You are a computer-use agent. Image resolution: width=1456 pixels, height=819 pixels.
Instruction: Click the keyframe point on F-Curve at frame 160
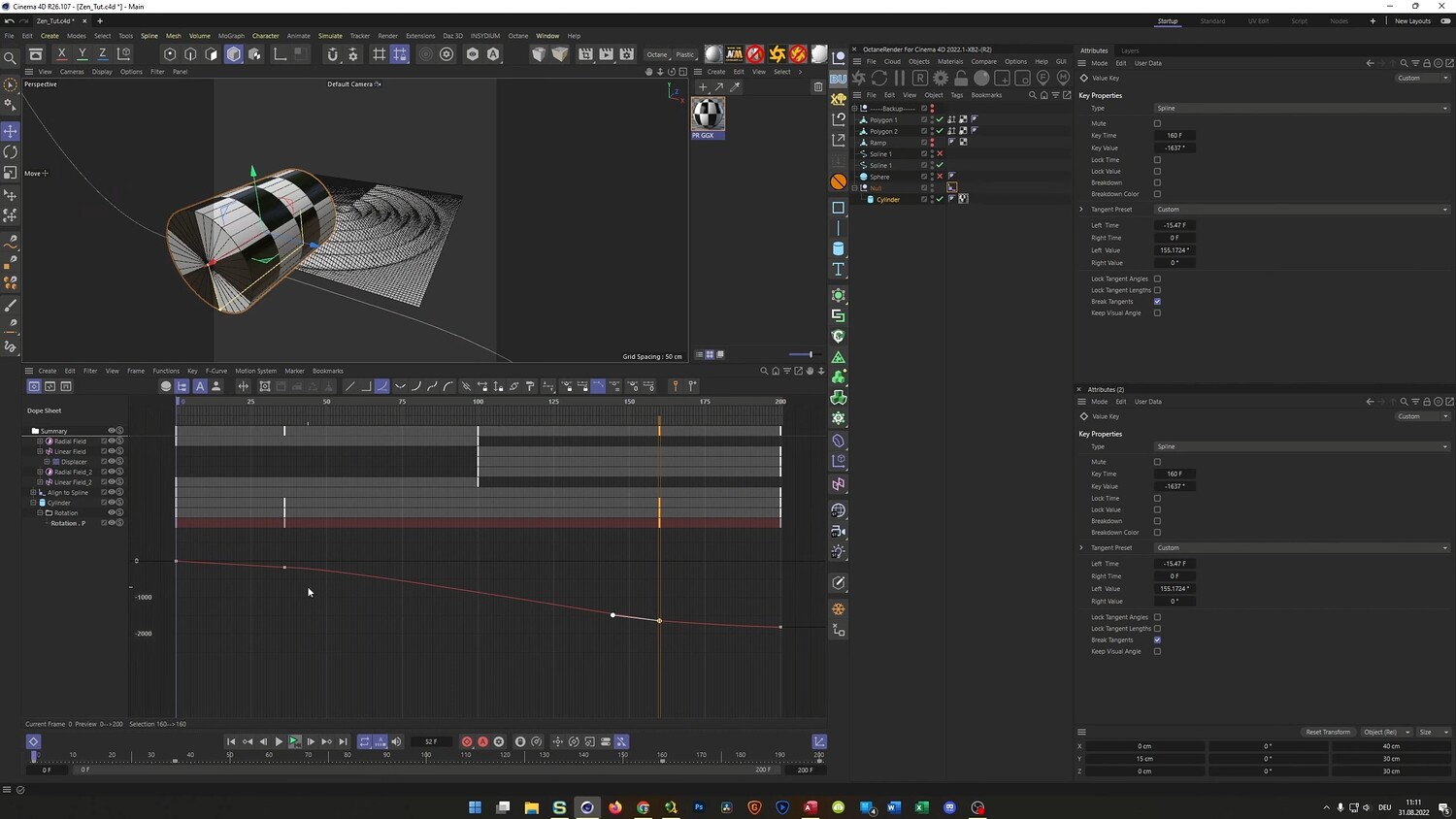[659, 621]
